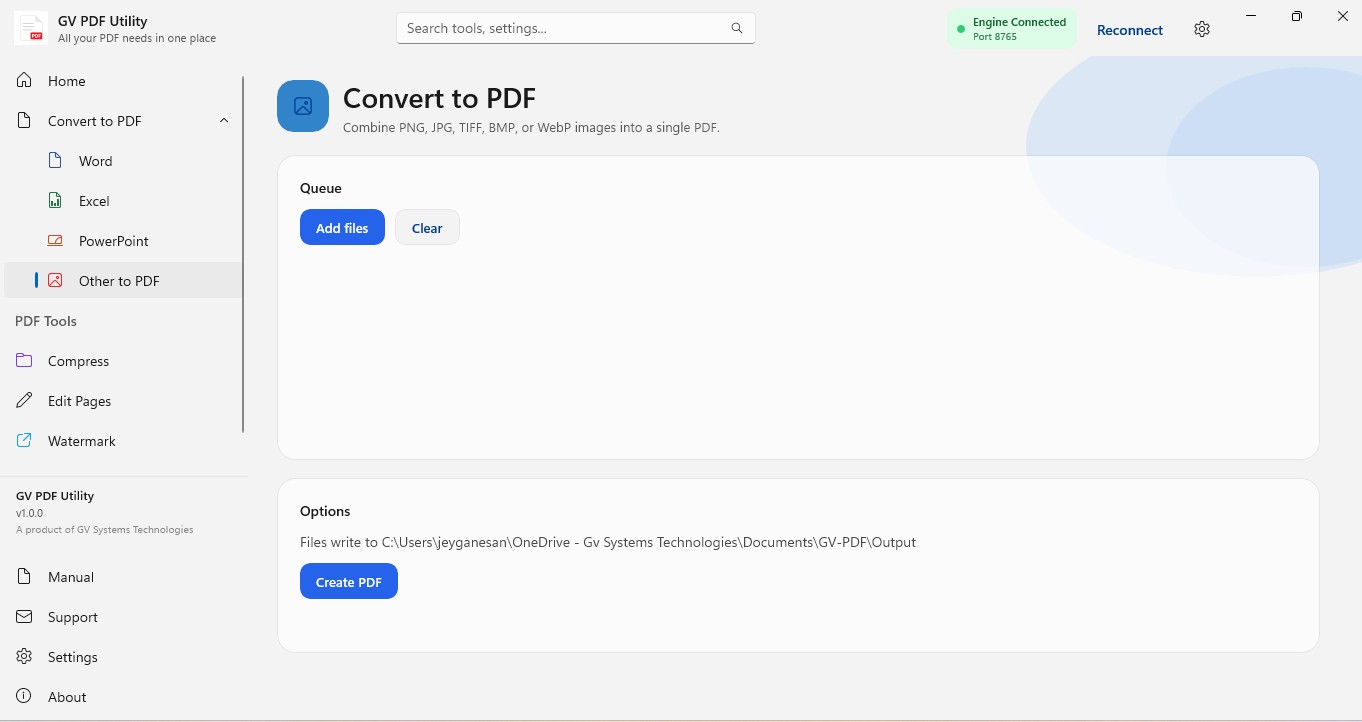Open settings via top-right gear icon
Screen dimensions: 1362x722
coord(1202,29)
